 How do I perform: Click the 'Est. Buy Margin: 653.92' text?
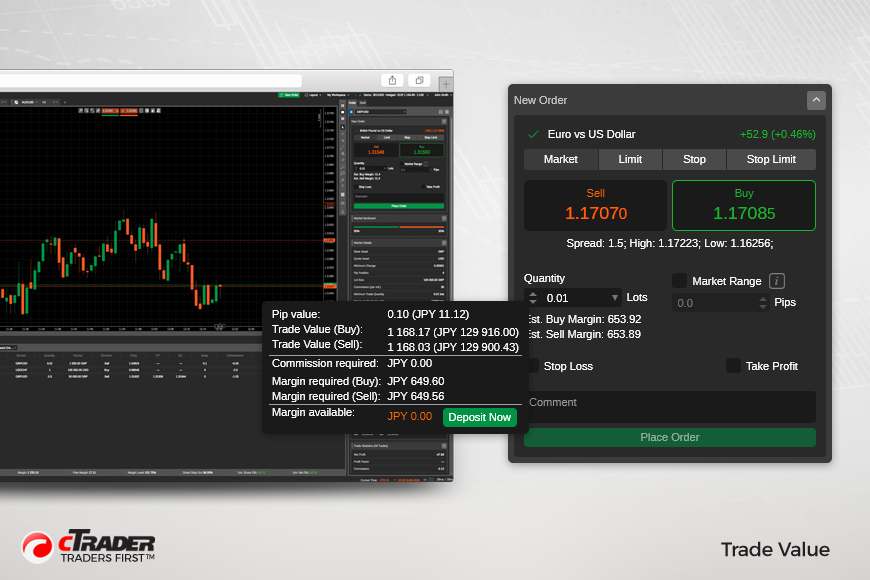click(583, 319)
